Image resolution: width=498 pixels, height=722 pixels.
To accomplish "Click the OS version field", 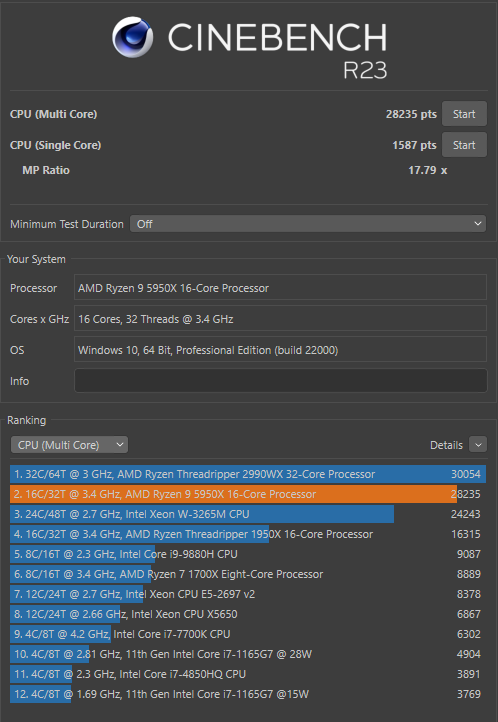I will click(x=280, y=349).
